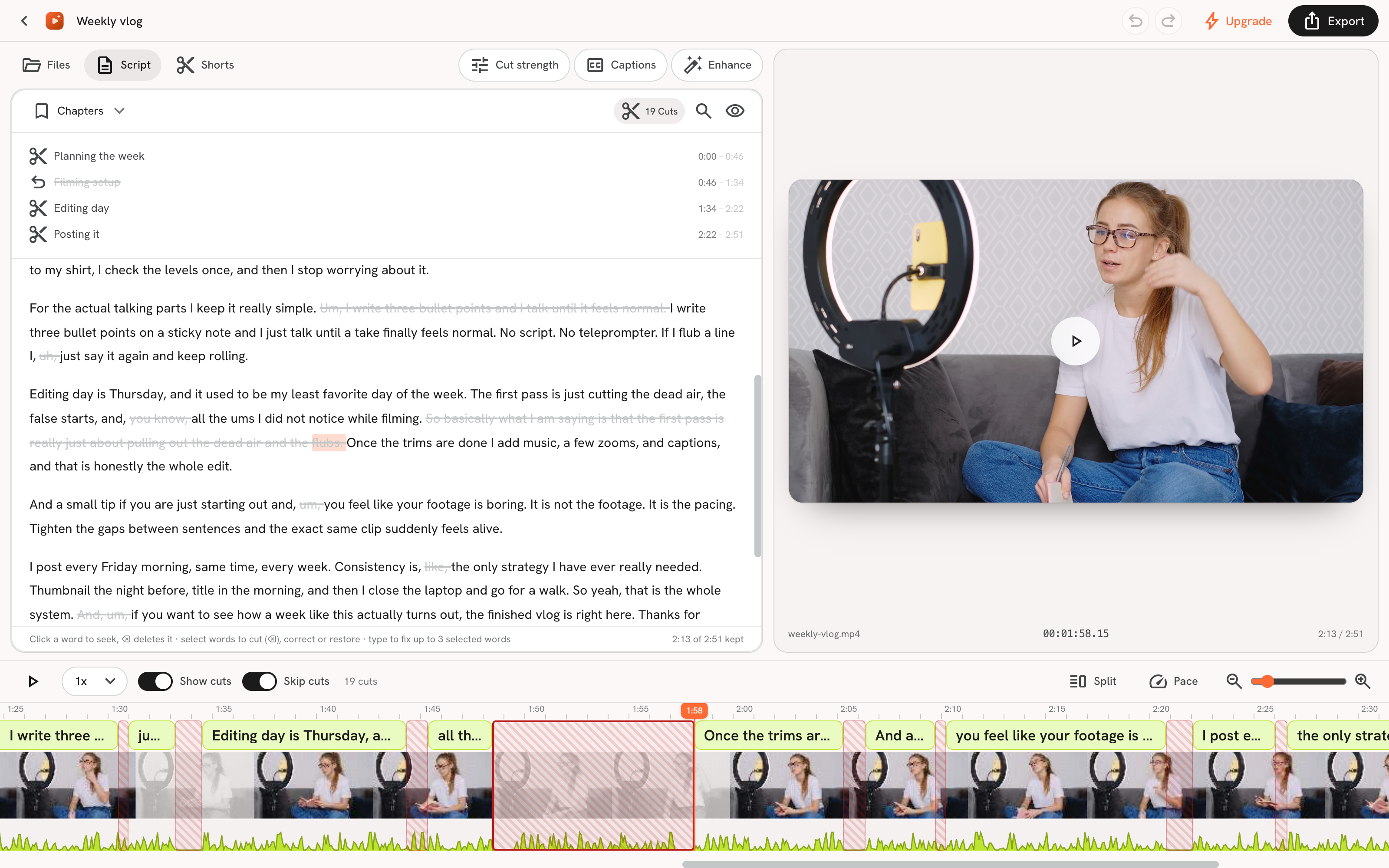Select the Planning the week chapter title
The width and height of the screenshot is (1389, 868).
pos(99,156)
